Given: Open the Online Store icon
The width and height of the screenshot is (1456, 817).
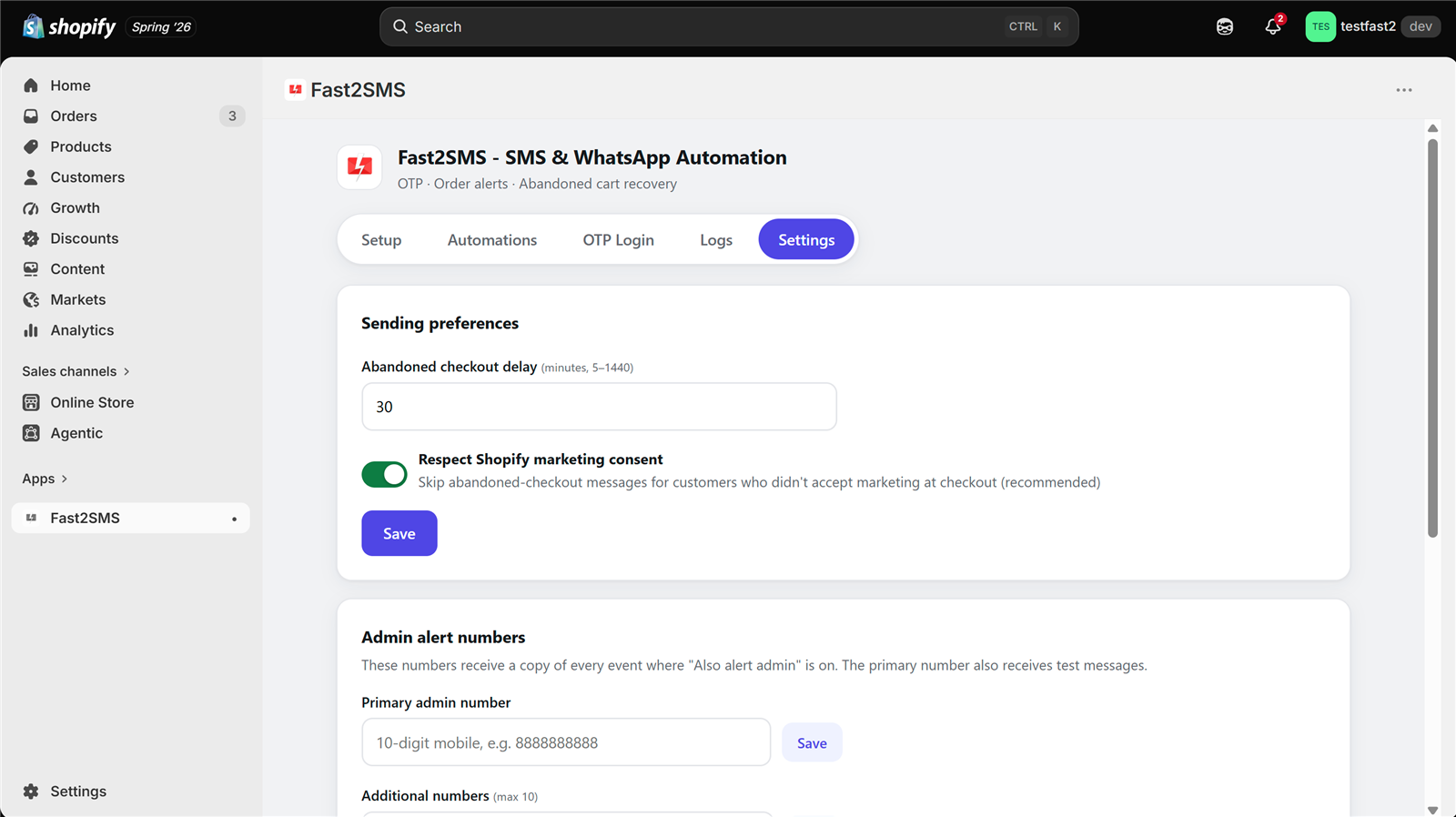Looking at the screenshot, I should tap(31, 402).
